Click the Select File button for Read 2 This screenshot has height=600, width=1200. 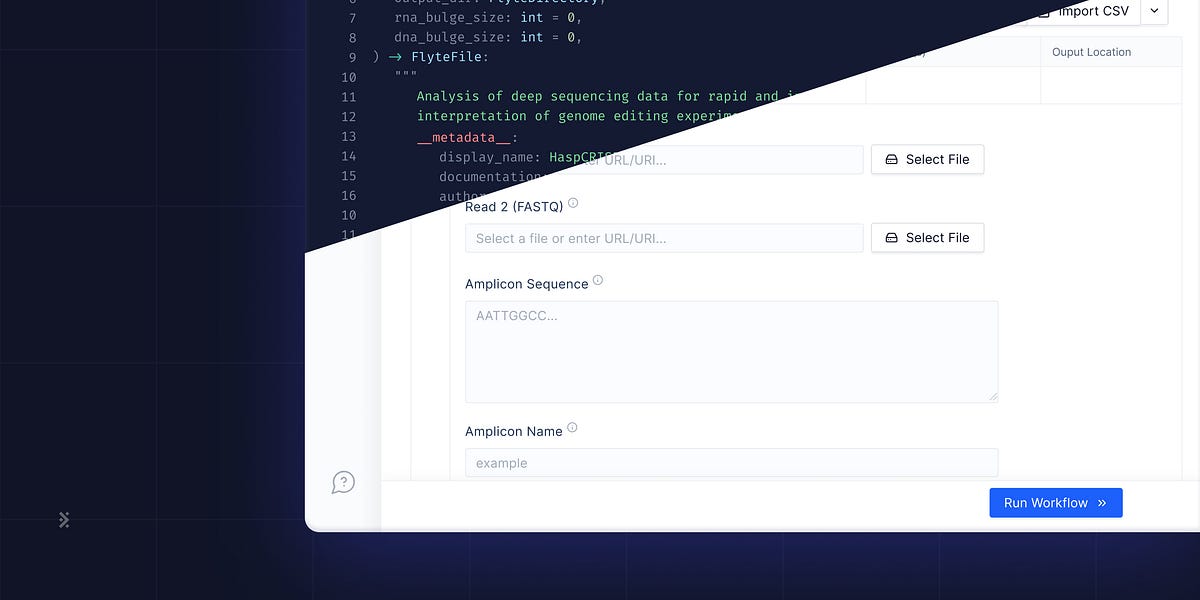[927, 237]
